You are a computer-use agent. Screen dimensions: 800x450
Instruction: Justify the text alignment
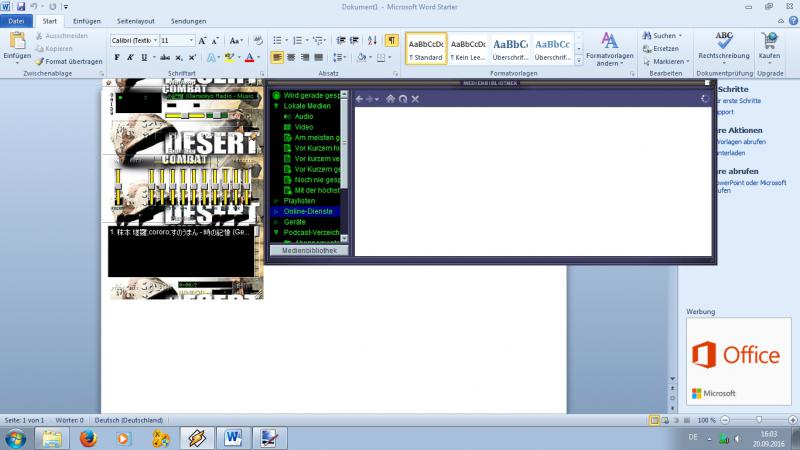[318, 58]
